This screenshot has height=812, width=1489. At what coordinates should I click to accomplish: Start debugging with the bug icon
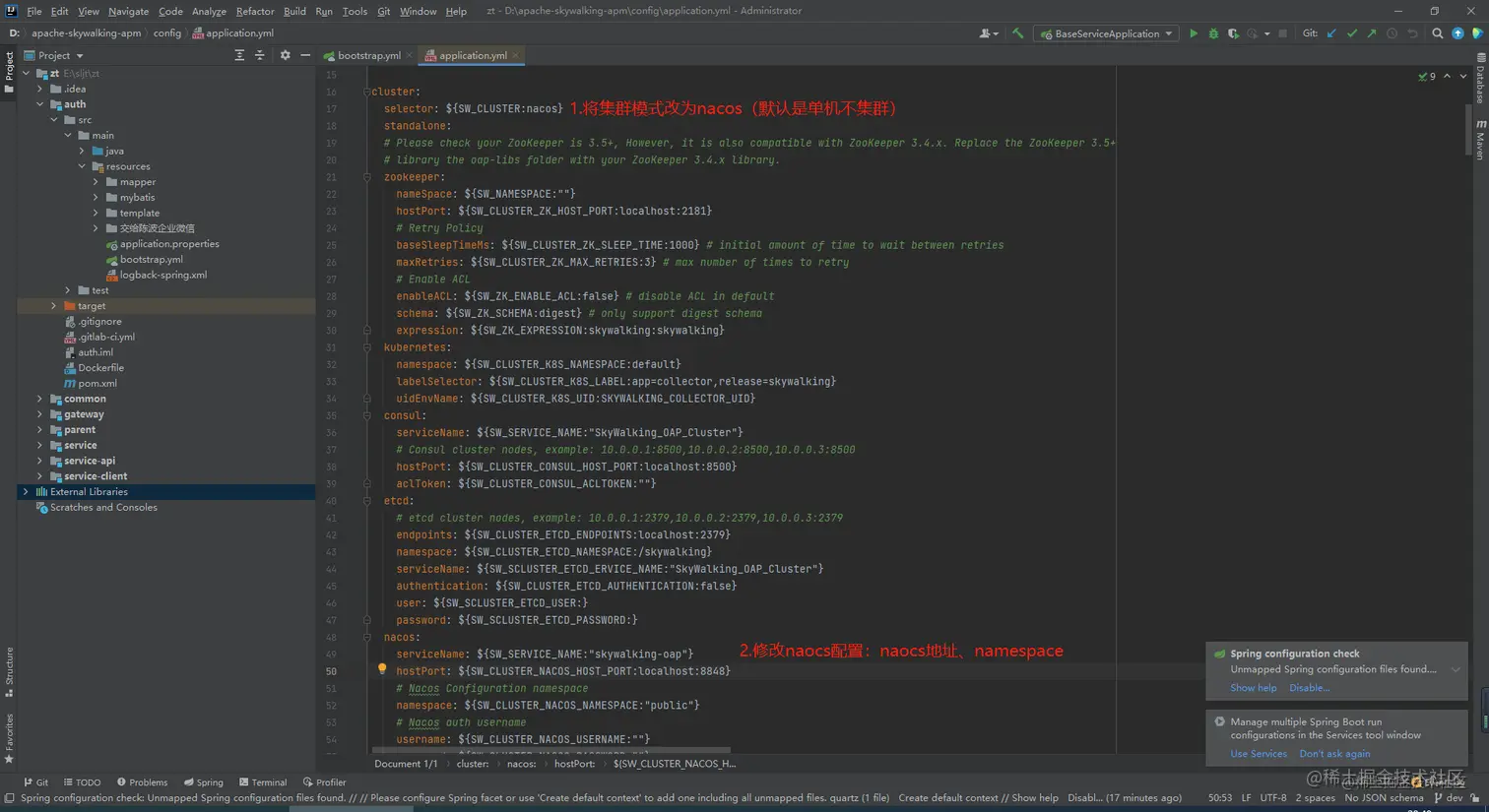[1213, 33]
